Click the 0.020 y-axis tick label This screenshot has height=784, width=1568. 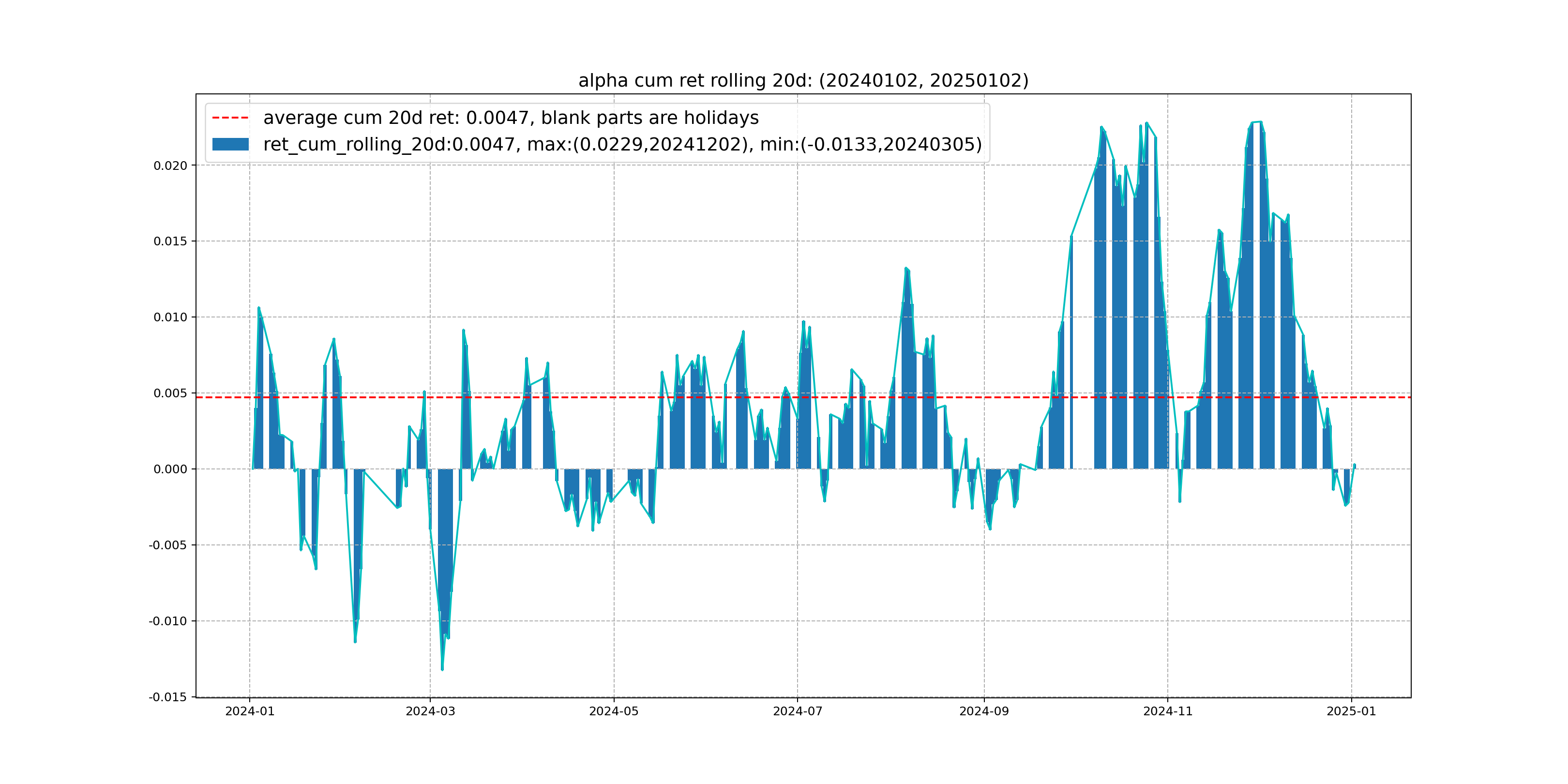(x=170, y=166)
